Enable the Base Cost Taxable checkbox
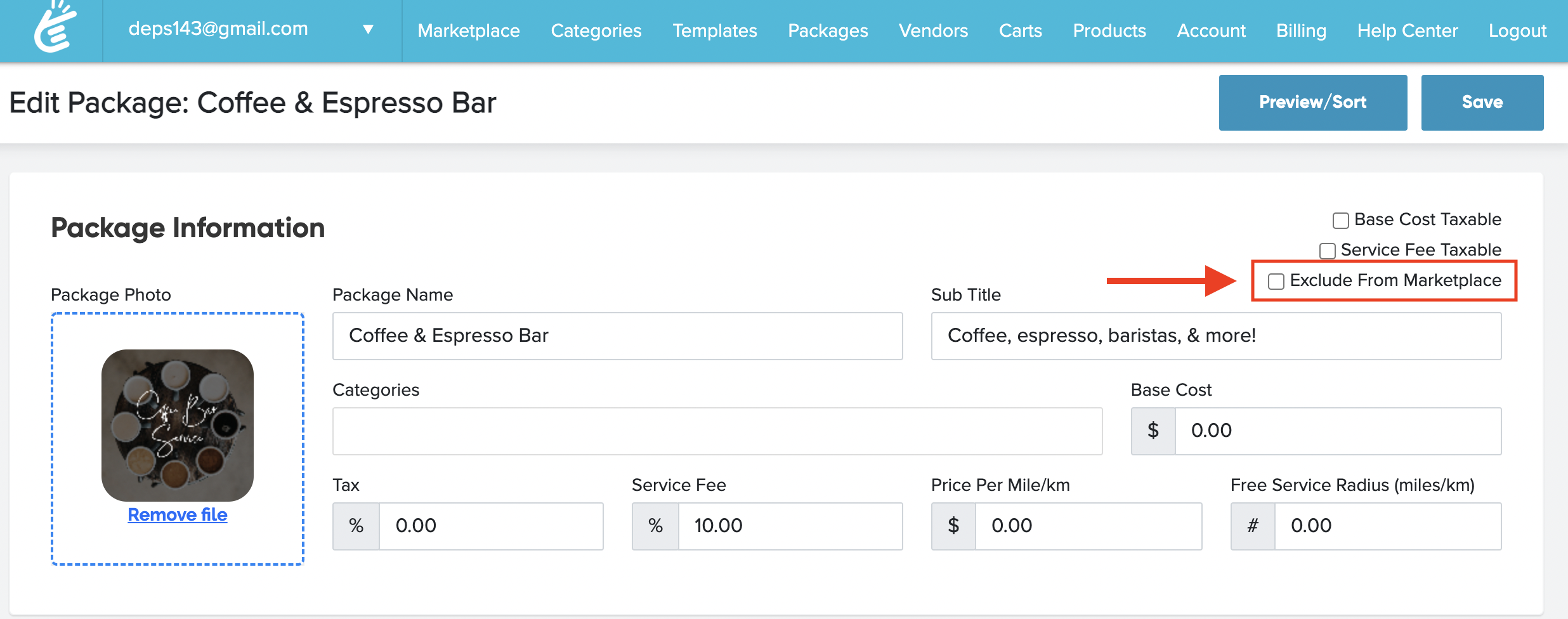Image resolution: width=1568 pixels, height=619 pixels. [x=1340, y=221]
